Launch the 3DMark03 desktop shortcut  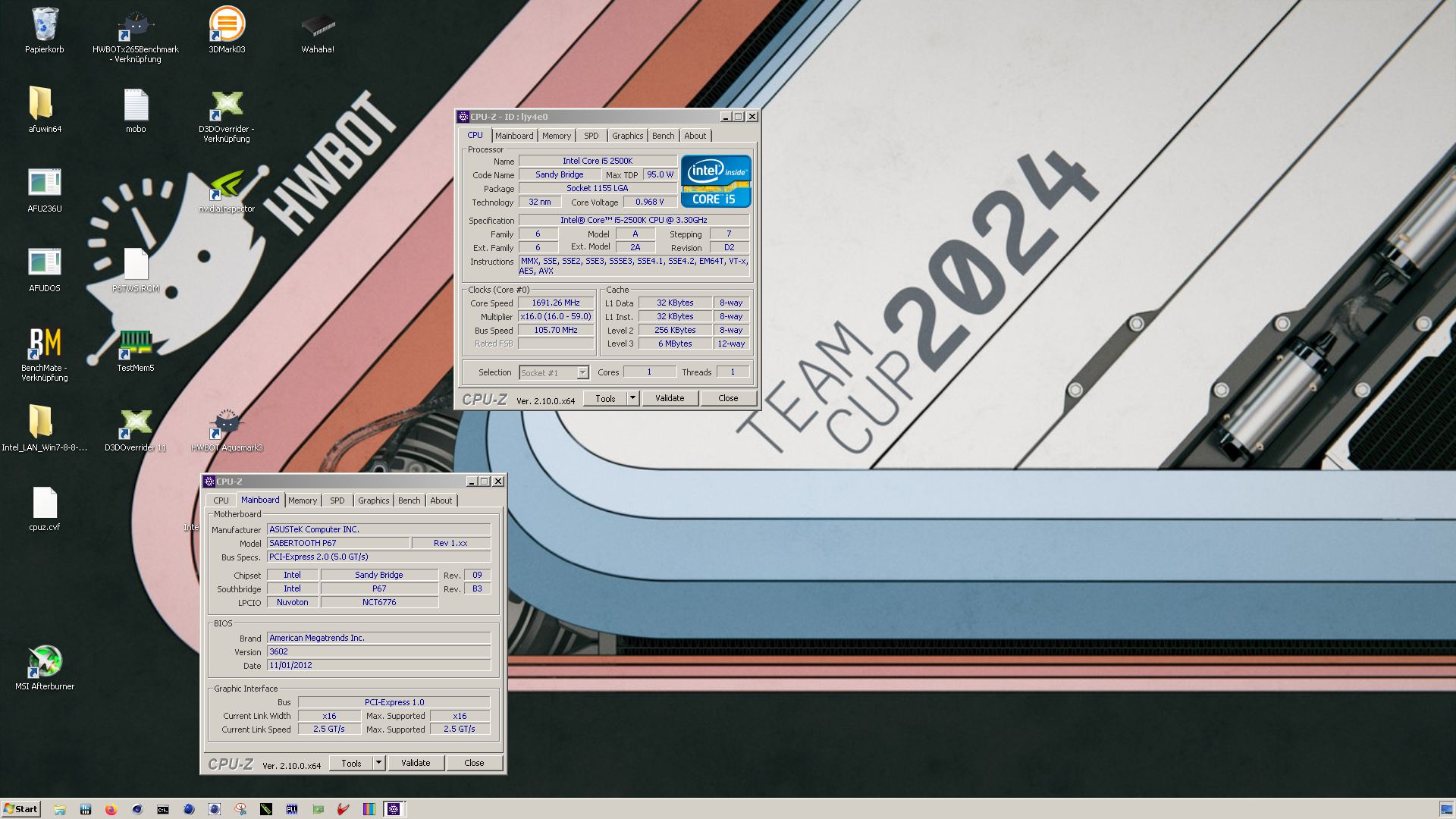pos(227,30)
